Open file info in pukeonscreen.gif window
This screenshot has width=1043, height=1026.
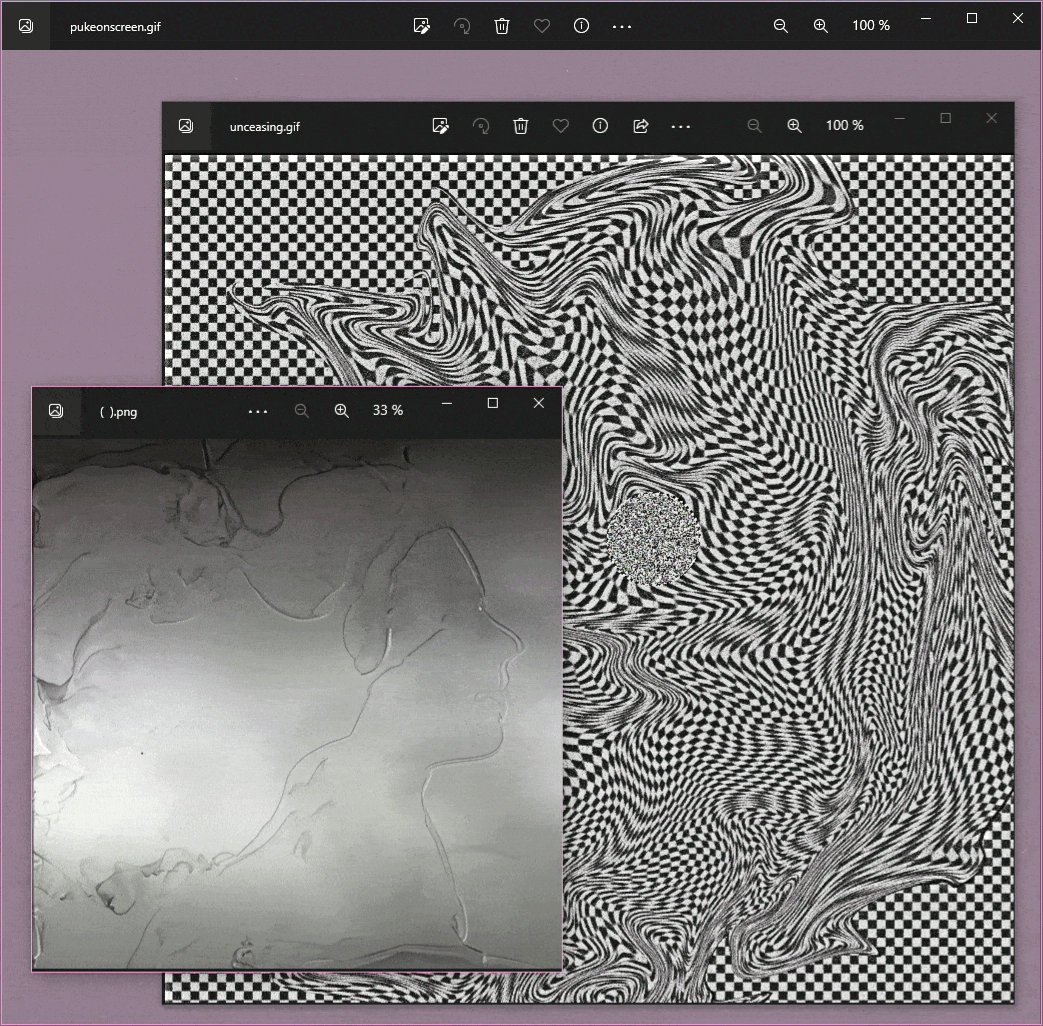(581, 26)
